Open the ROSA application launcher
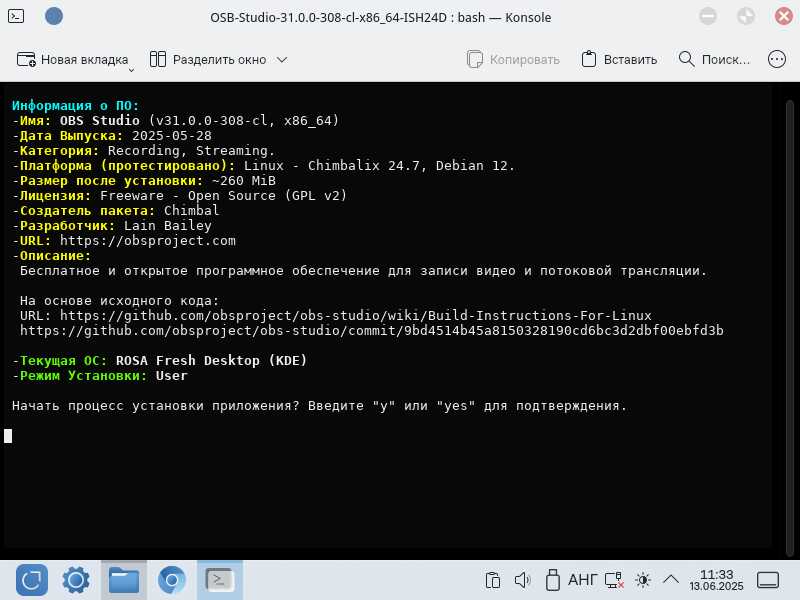The image size is (800, 600). pyautogui.click(x=32, y=580)
